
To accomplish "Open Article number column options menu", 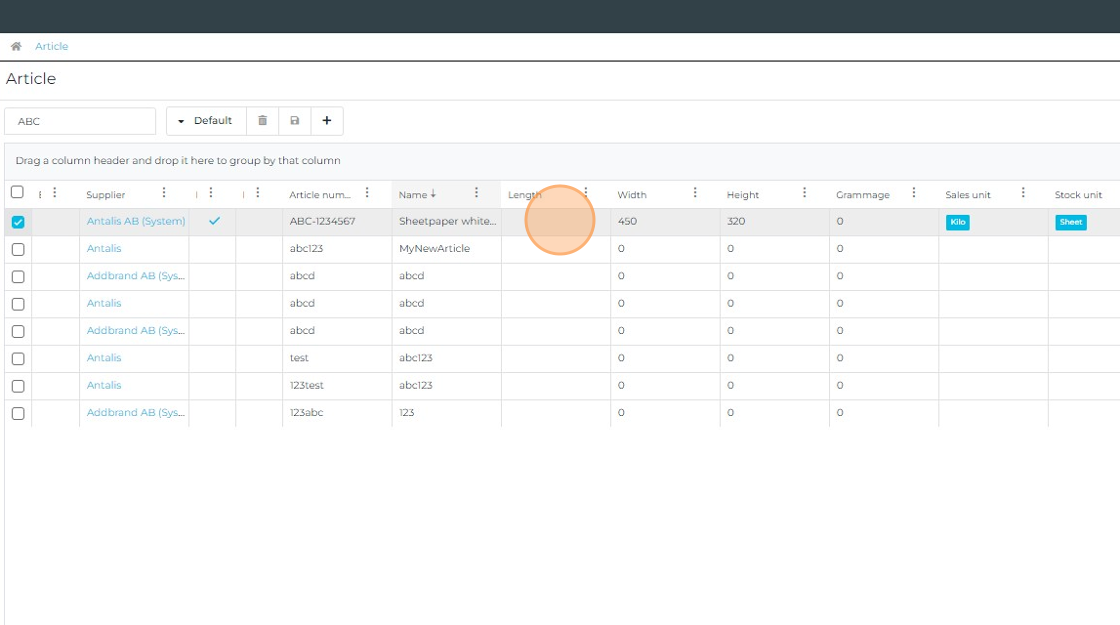I will [367, 193].
